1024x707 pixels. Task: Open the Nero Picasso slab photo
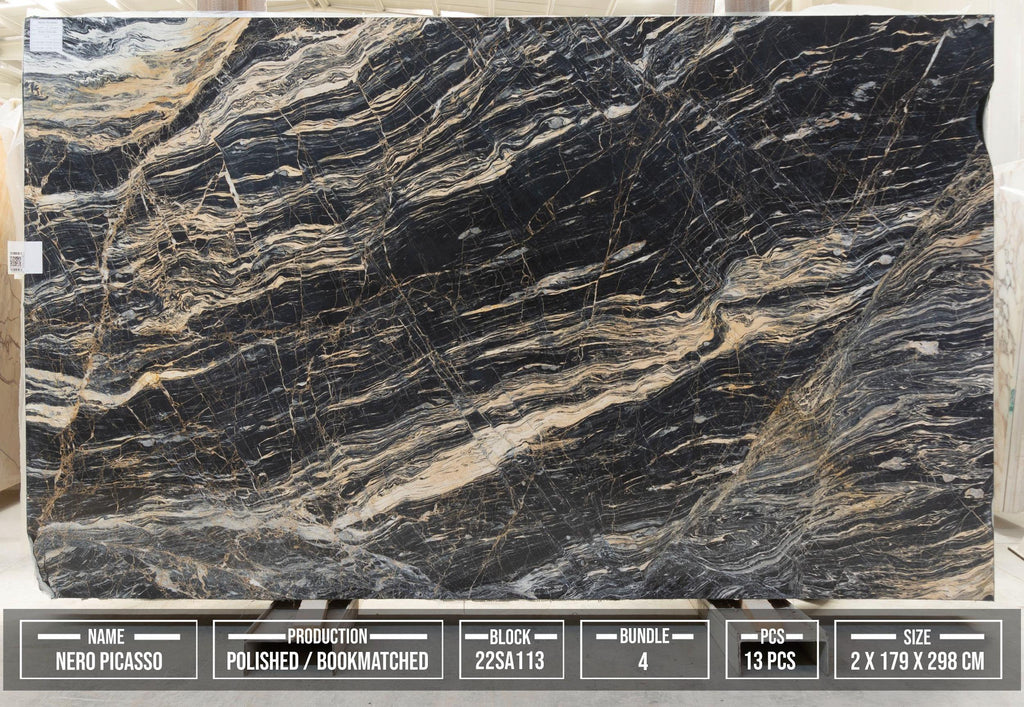(x=509, y=307)
